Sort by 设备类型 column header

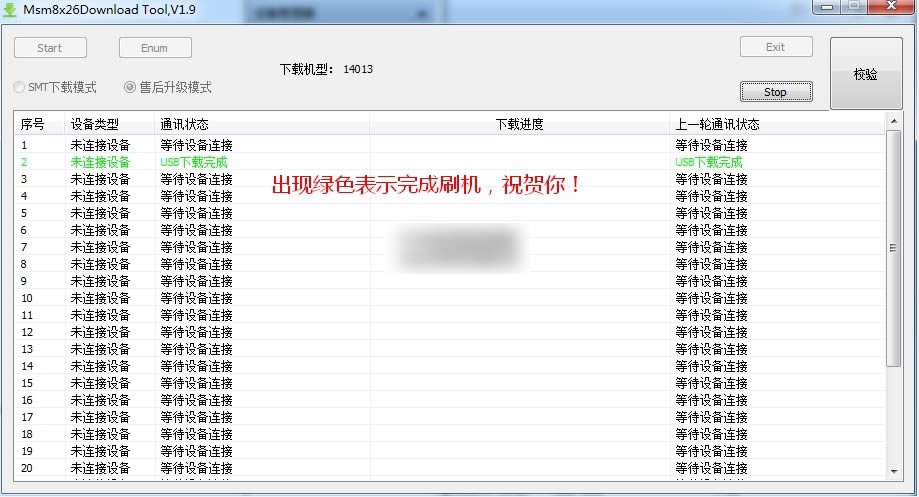pyautogui.click(x=95, y=124)
